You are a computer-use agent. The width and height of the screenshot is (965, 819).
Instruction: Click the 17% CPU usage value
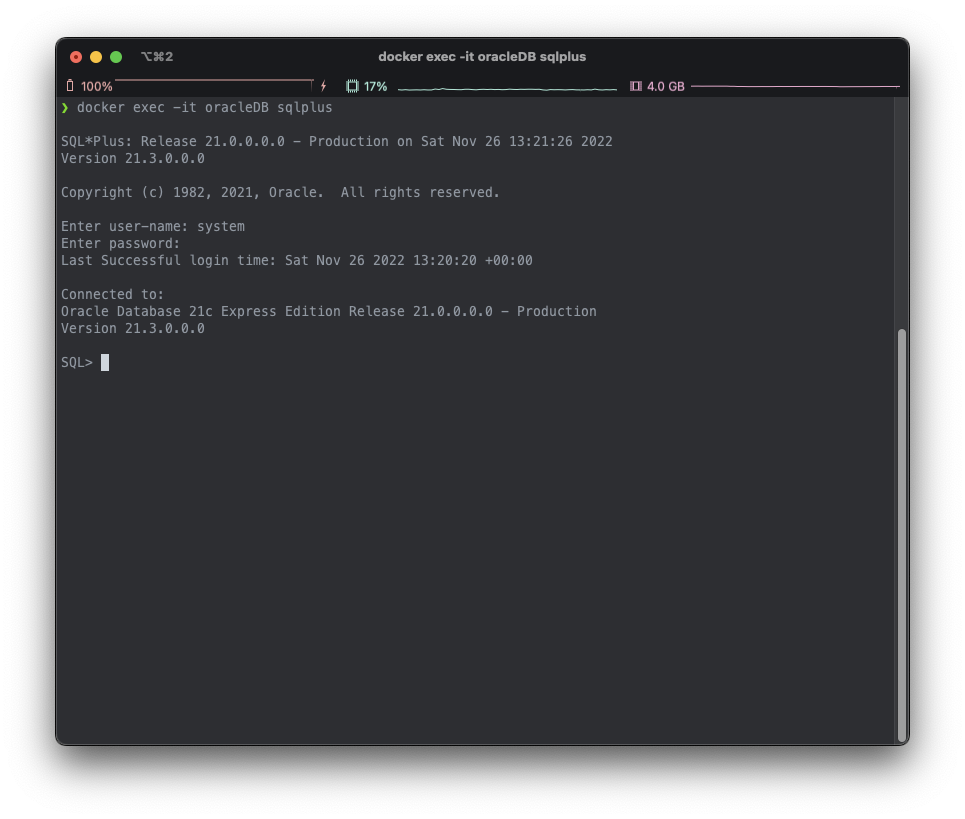(375, 87)
